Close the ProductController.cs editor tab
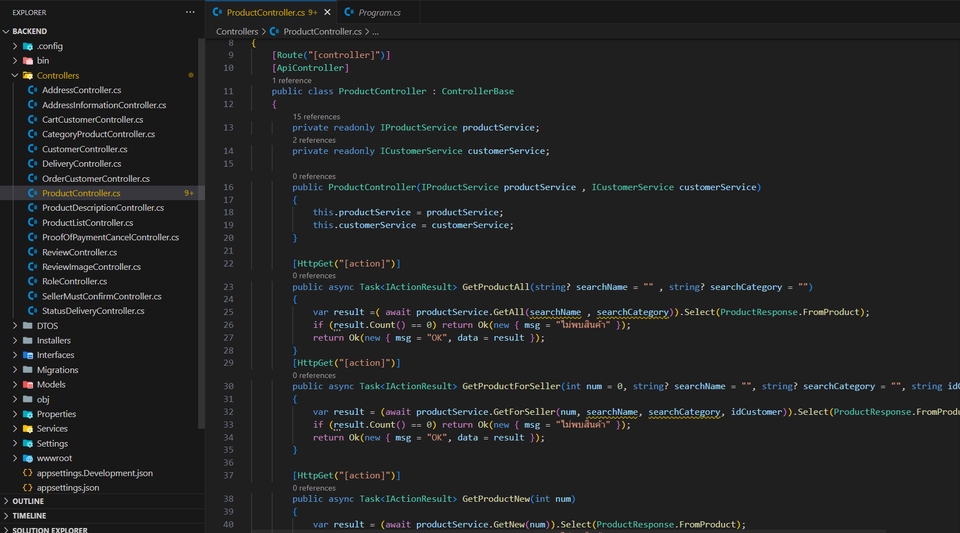This screenshot has height=533, width=960. point(327,12)
